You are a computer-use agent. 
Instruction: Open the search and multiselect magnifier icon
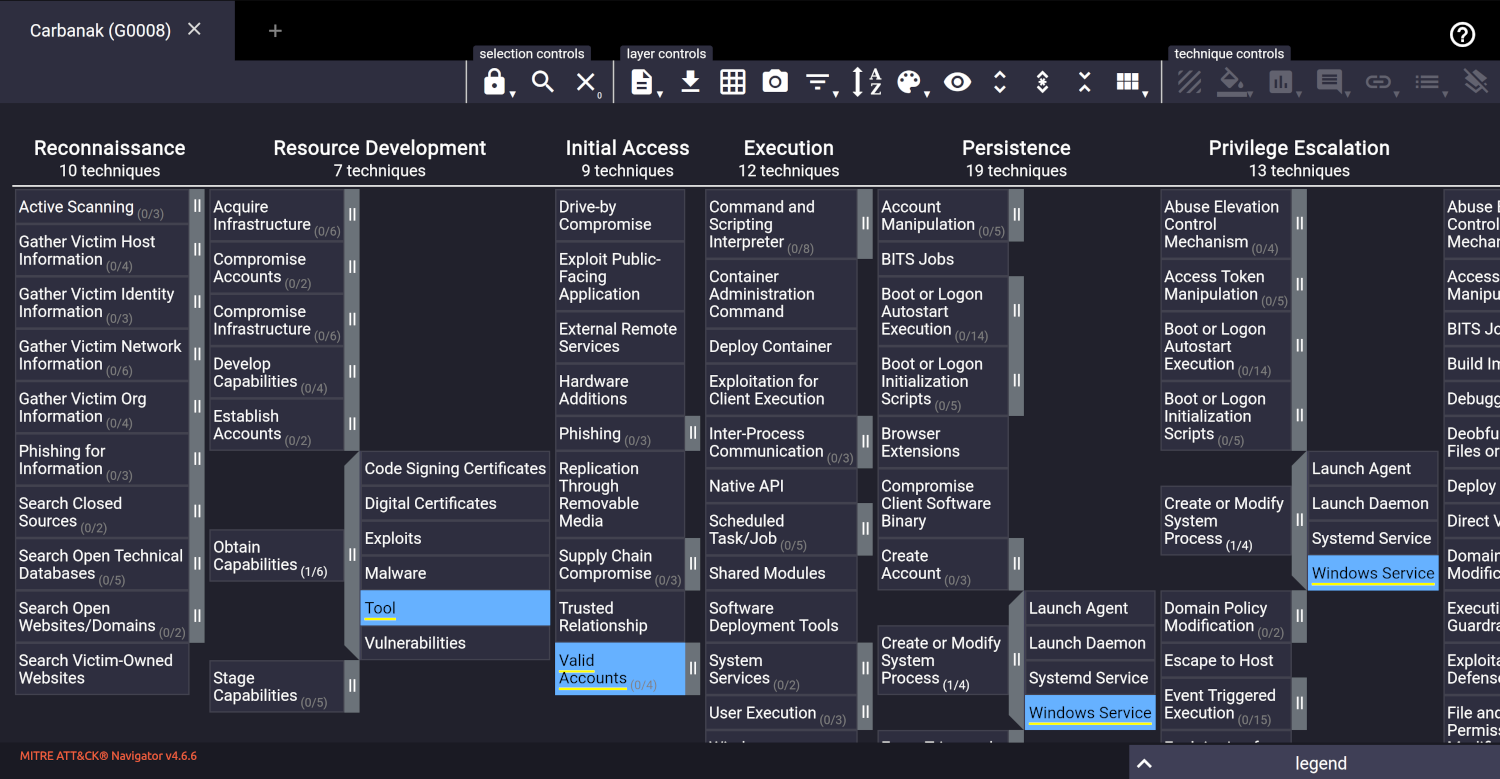click(543, 82)
